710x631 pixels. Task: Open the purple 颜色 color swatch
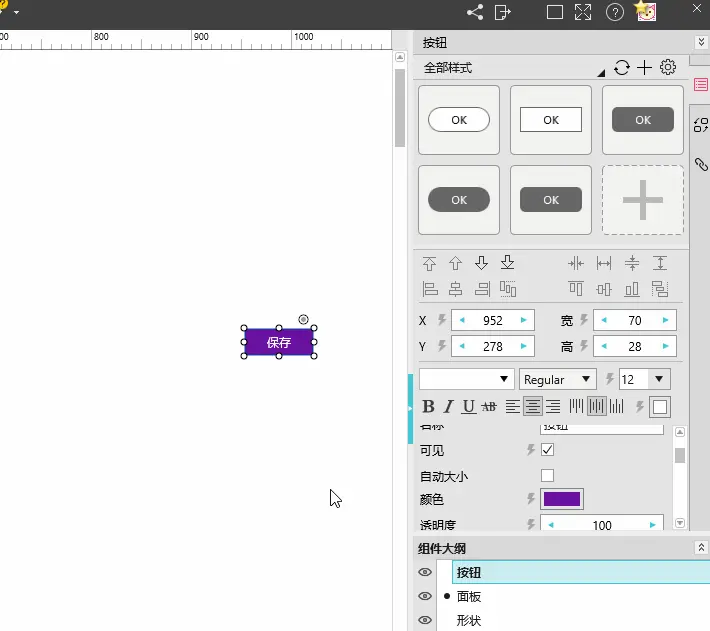click(561, 499)
